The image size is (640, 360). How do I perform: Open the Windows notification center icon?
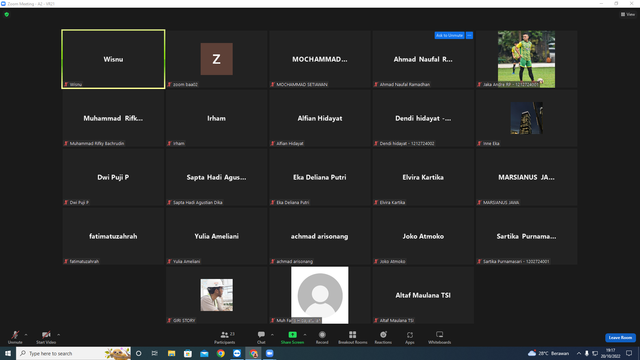pos(629,353)
